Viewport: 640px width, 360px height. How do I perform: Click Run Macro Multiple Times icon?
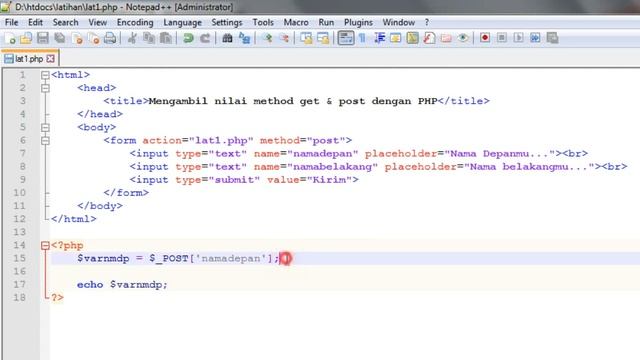pos(535,38)
